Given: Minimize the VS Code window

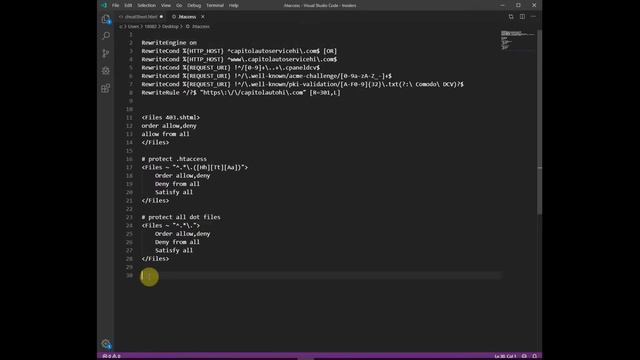Looking at the screenshot, I should pyautogui.click(x=502, y=5).
